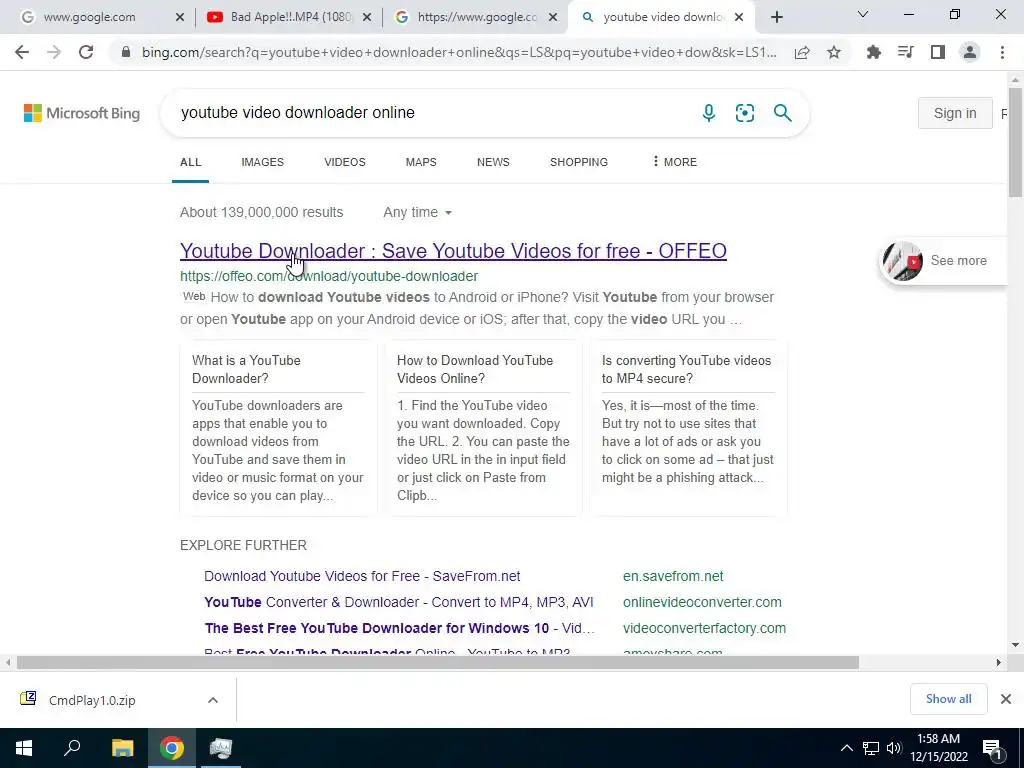Open the tab search chevron
Image resolution: width=1024 pixels, height=768 pixels.
863,14
